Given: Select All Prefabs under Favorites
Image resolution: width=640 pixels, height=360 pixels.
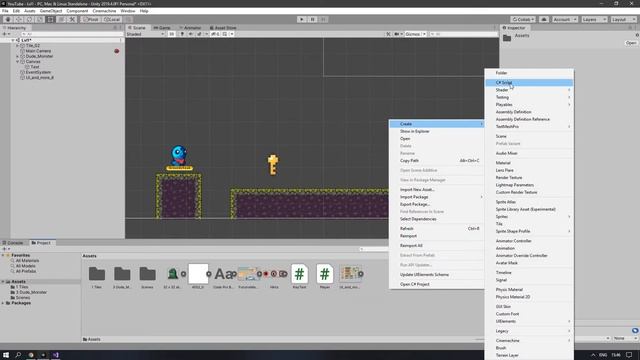Looking at the screenshot, I should coord(26,271).
